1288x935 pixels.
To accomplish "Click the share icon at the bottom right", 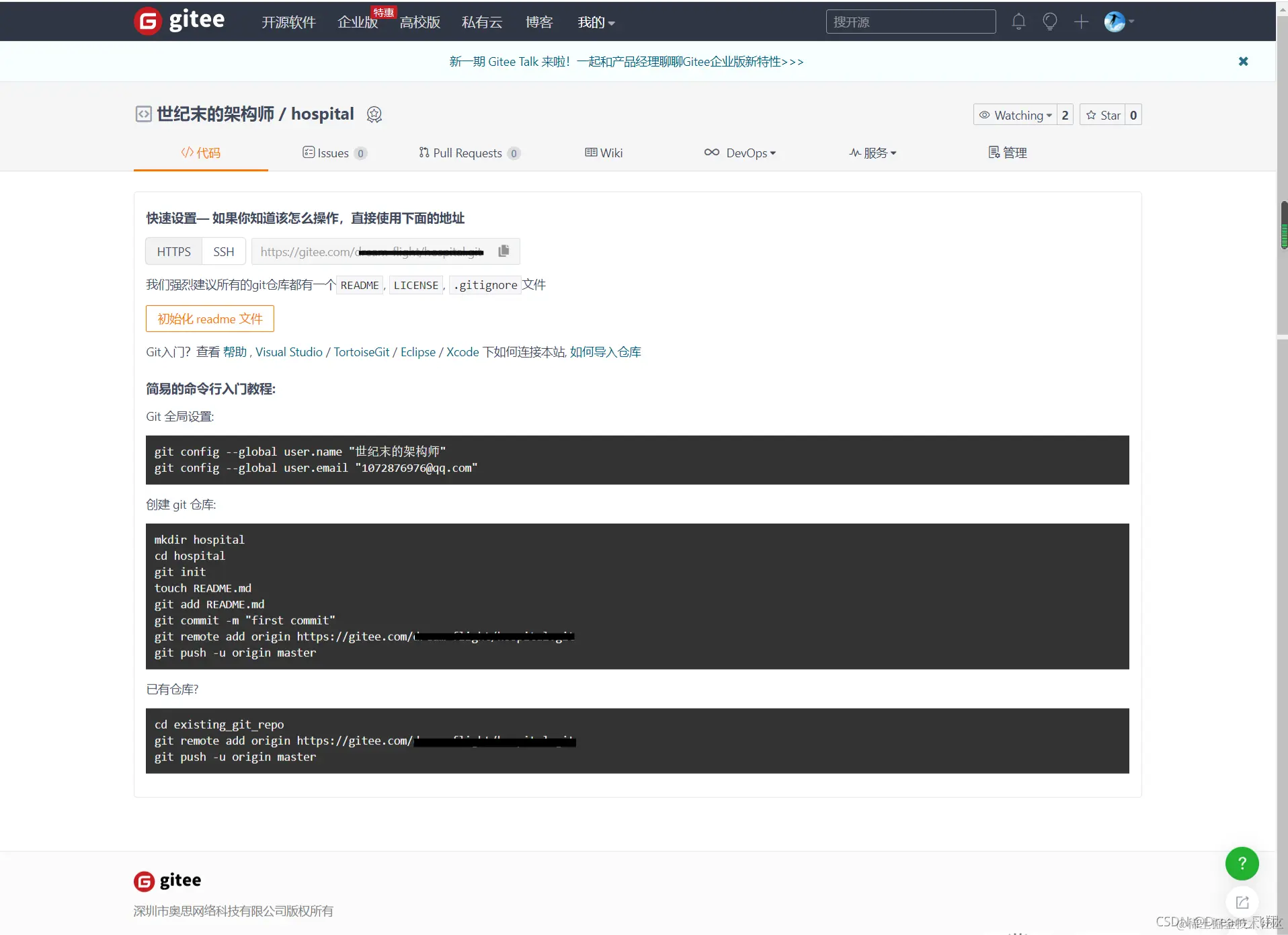I will (1242, 902).
